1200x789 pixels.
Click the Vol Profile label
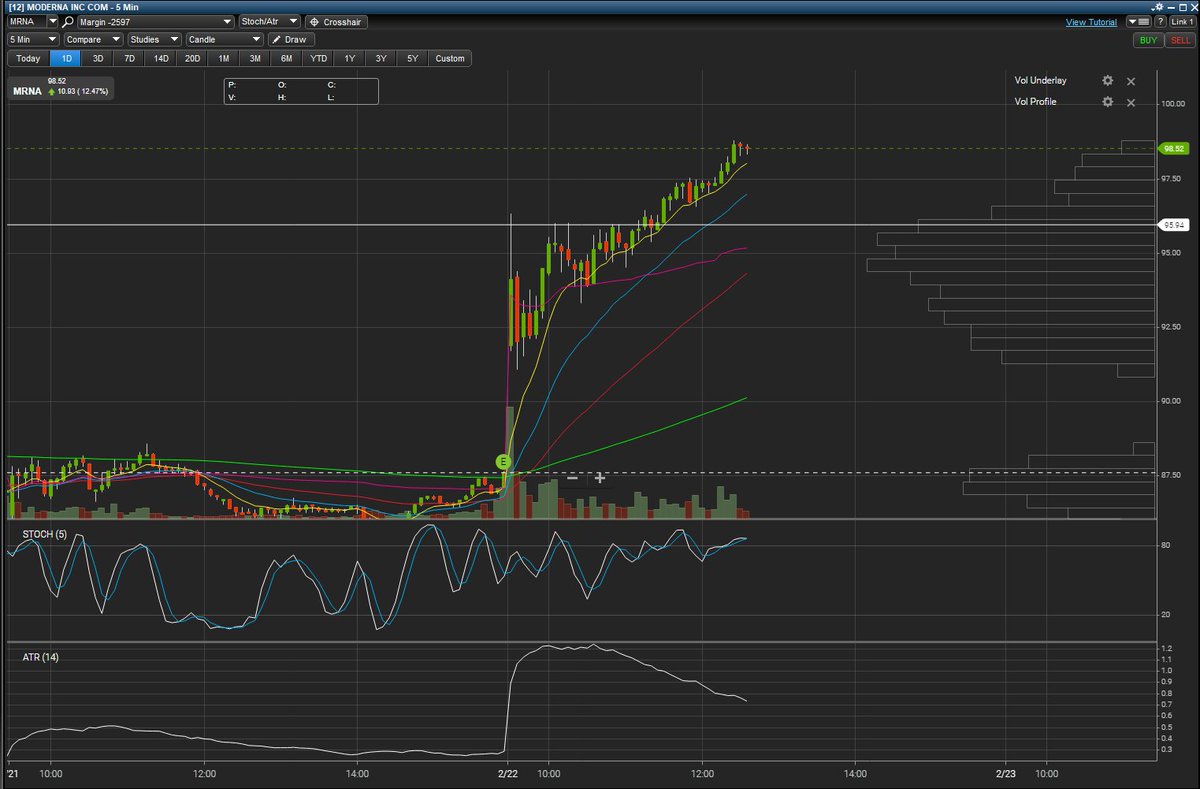(x=1035, y=102)
